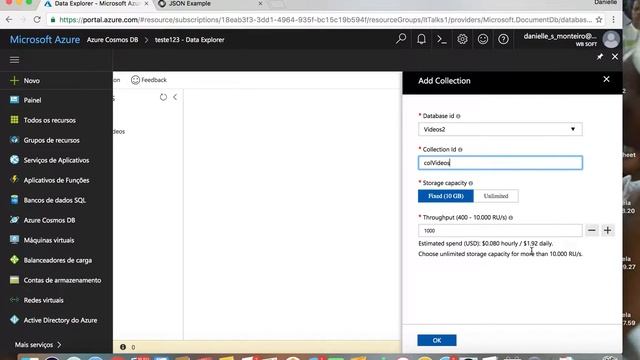
Task: Show Storage capacity info tooltip icon
Action: 471,183
